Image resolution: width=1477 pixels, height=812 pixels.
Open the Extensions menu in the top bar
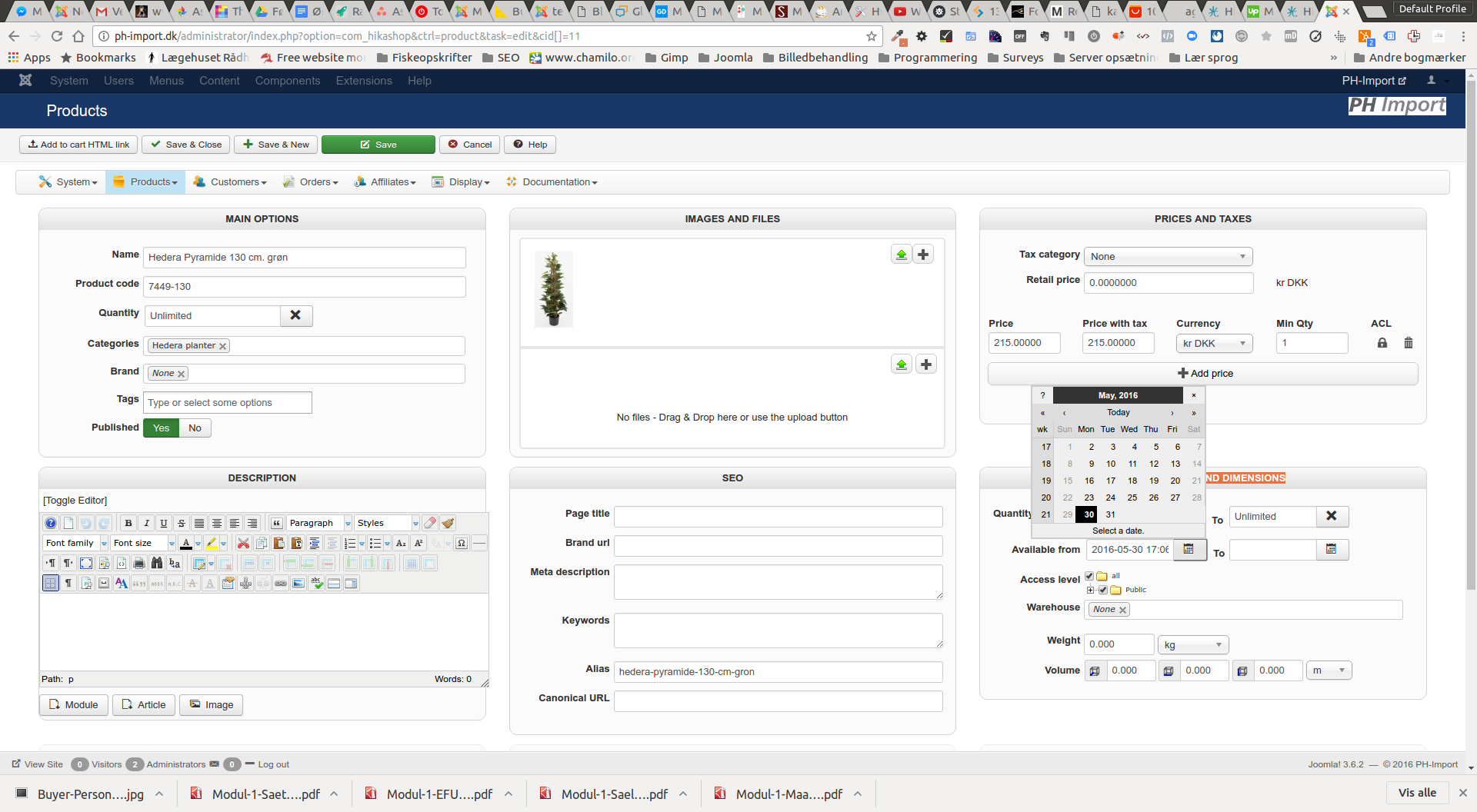click(x=363, y=81)
